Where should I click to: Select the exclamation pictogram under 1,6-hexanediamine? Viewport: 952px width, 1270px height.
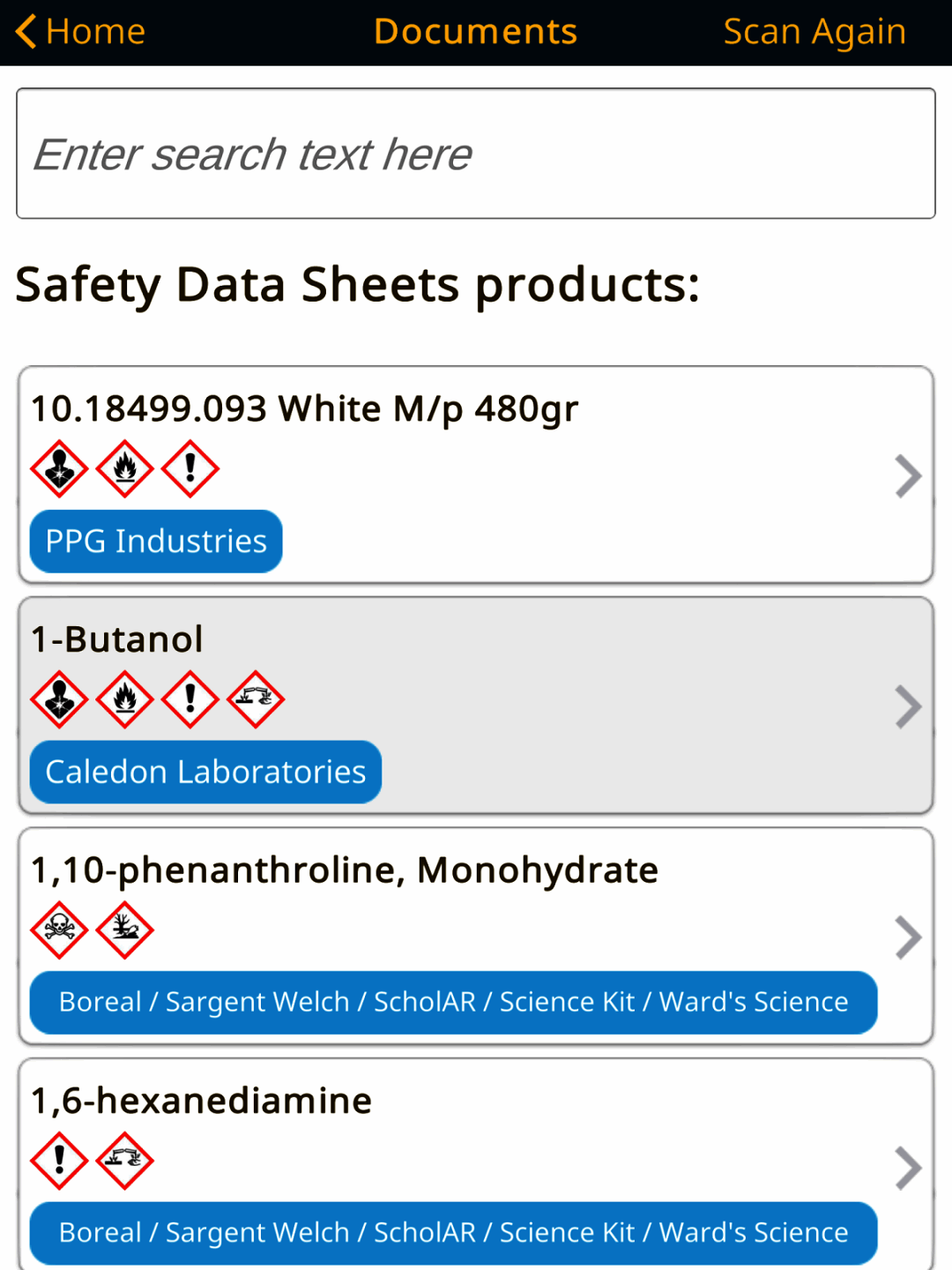pyautogui.click(x=59, y=1162)
